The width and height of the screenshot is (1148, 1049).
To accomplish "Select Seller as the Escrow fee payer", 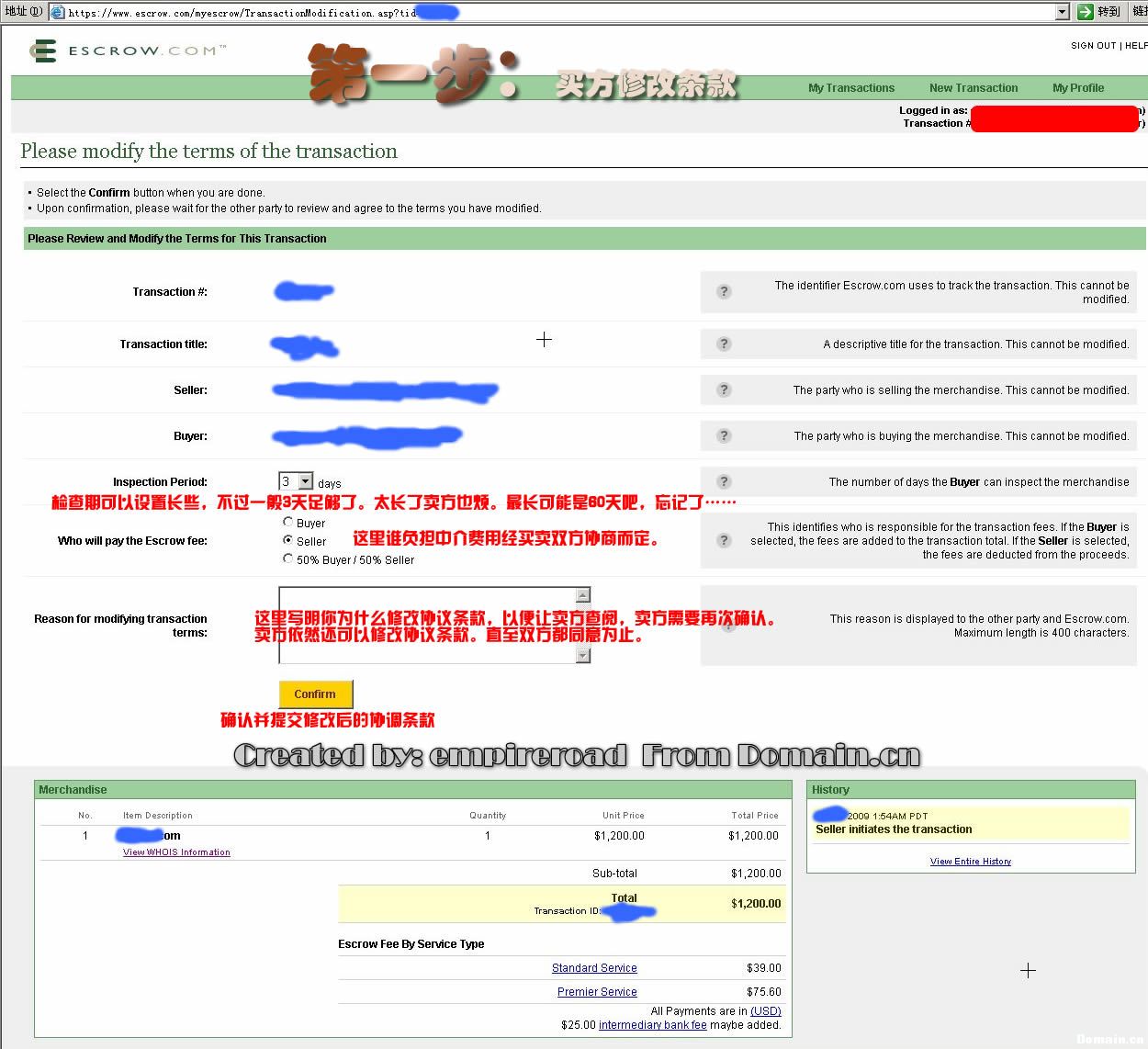I will 288,540.
